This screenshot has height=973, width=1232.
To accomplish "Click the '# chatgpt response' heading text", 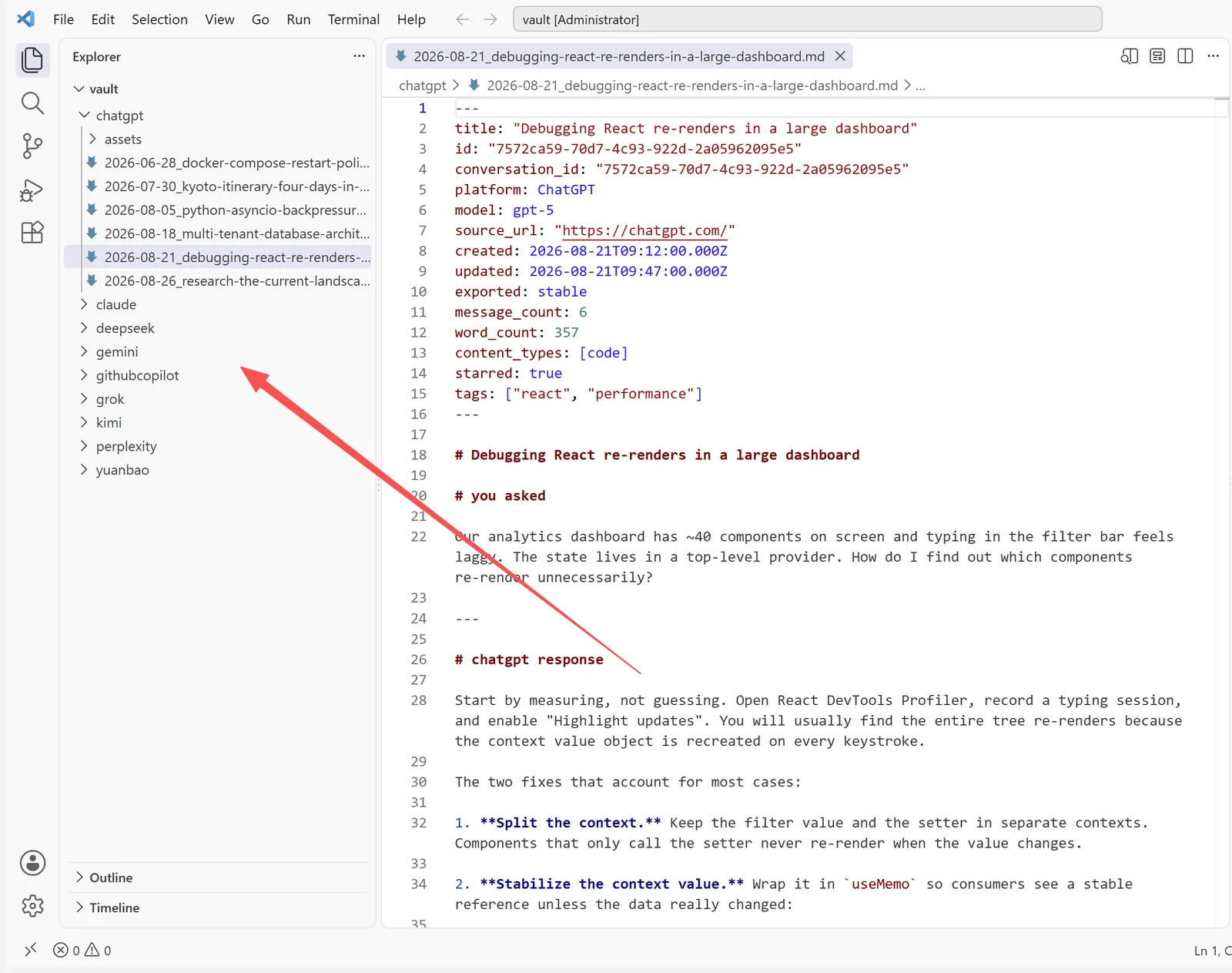I will [529, 659].
